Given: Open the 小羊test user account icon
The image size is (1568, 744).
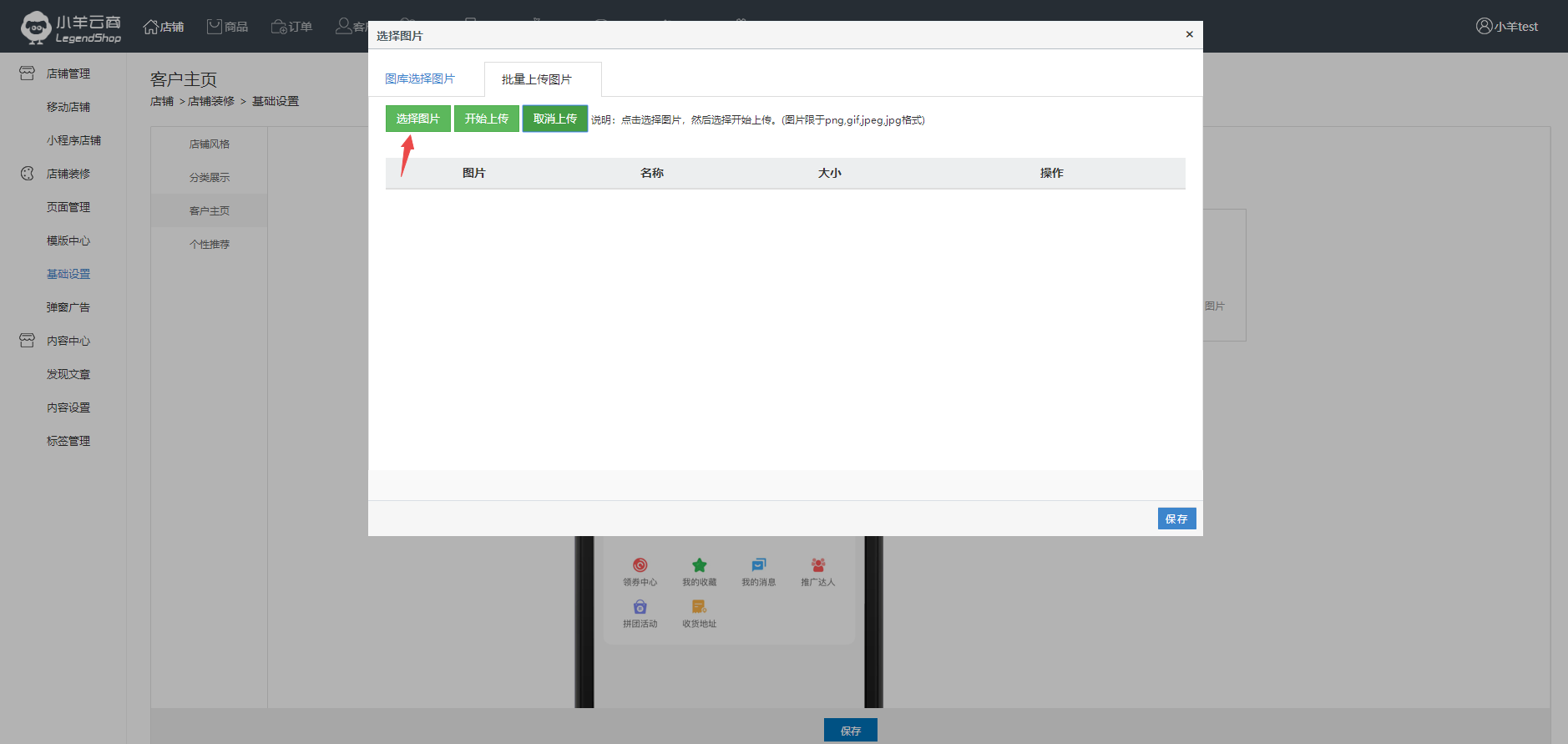Looking at the screenshot, I should 1484,26.
